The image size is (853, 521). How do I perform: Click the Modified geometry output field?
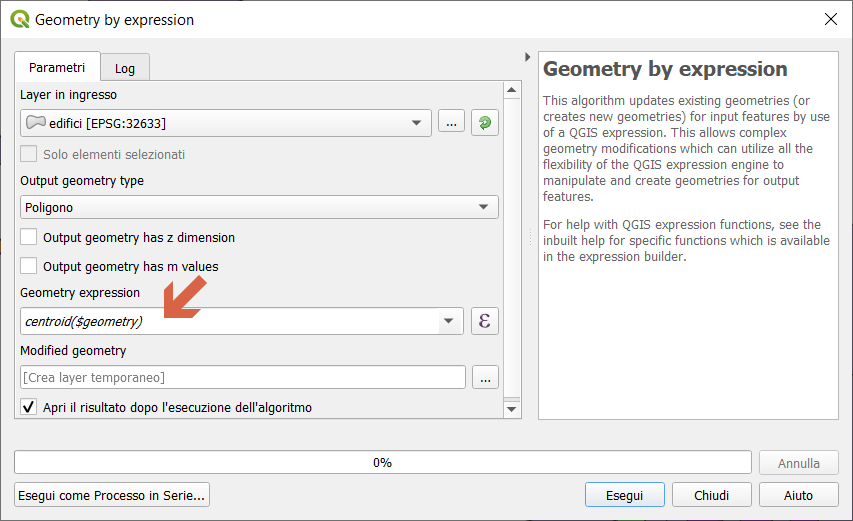coord(243,377)
